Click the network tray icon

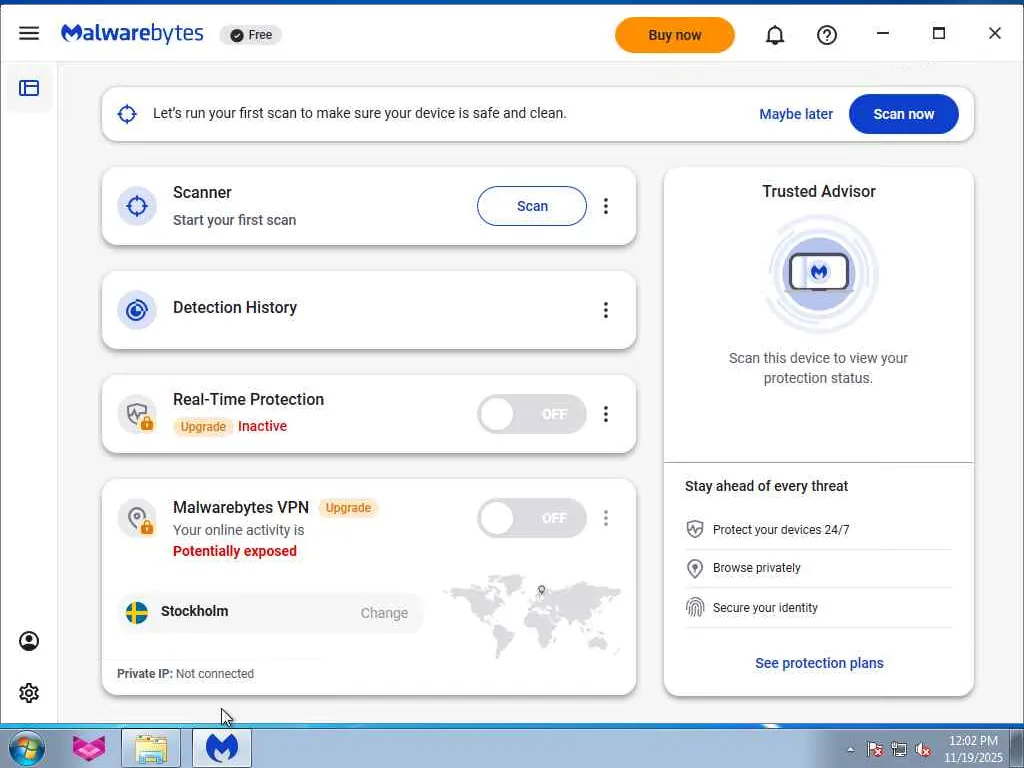point(899,750)
